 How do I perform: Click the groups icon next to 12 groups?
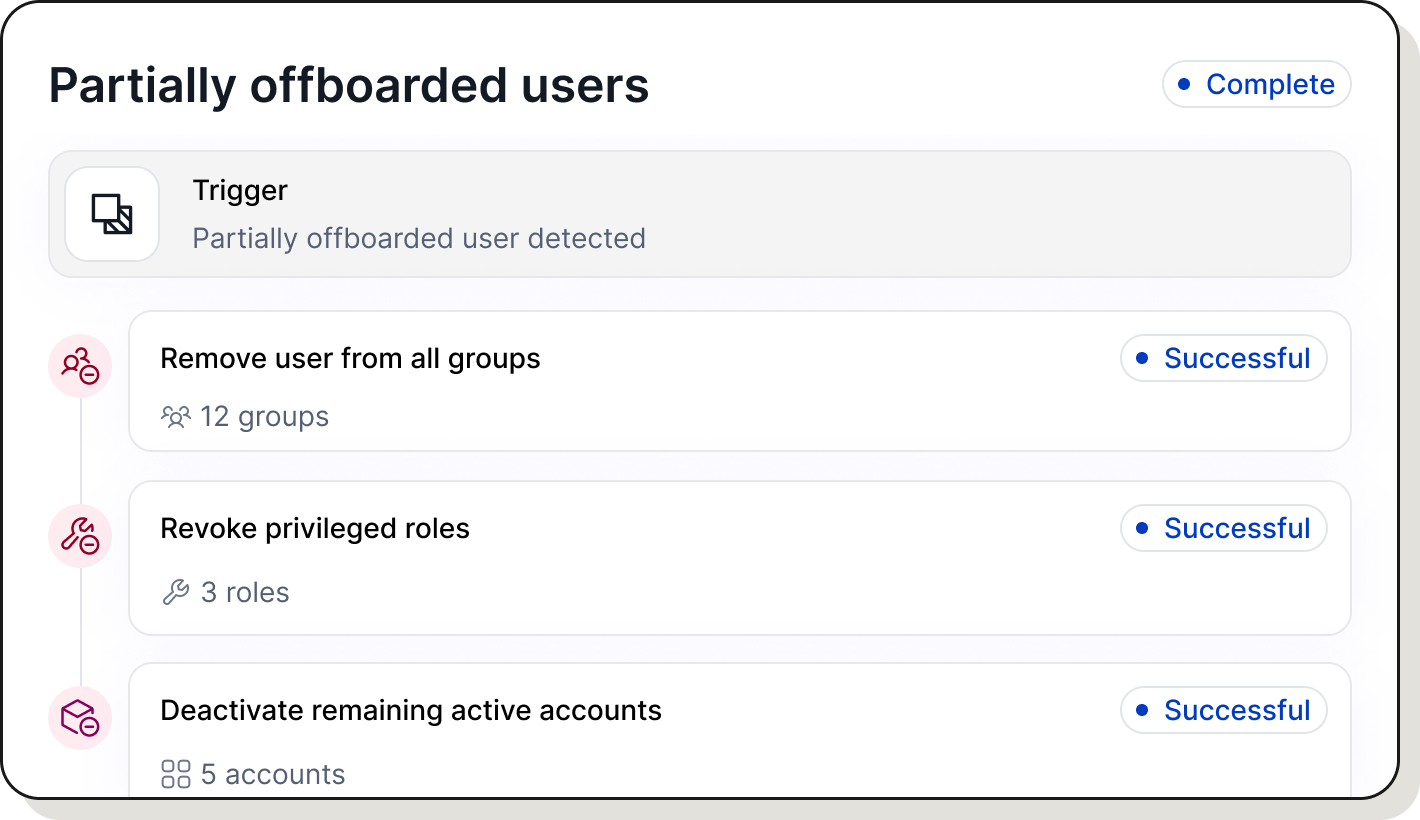[176, 416]
